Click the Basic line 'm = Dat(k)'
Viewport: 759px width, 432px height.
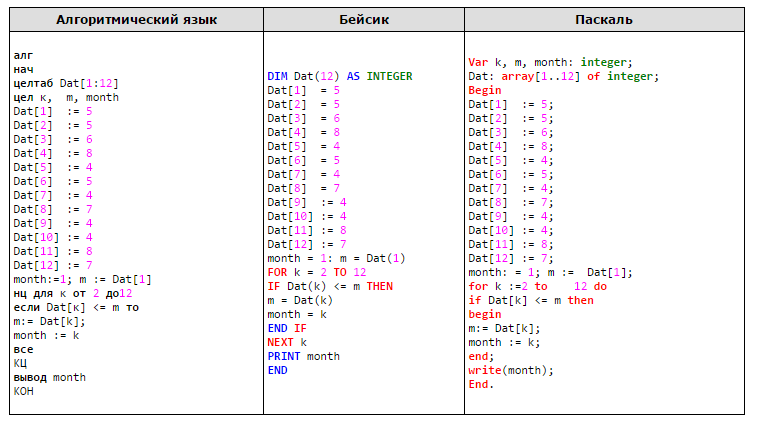[300, 301]
